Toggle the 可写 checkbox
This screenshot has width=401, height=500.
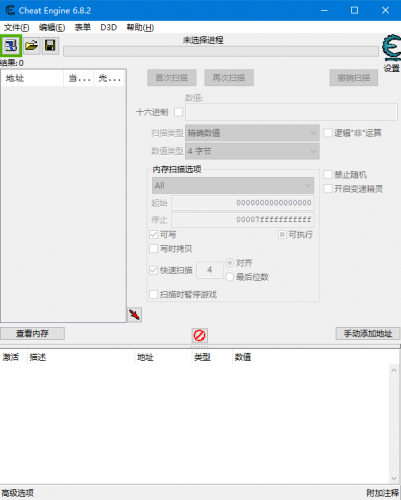tap(153, 235)
